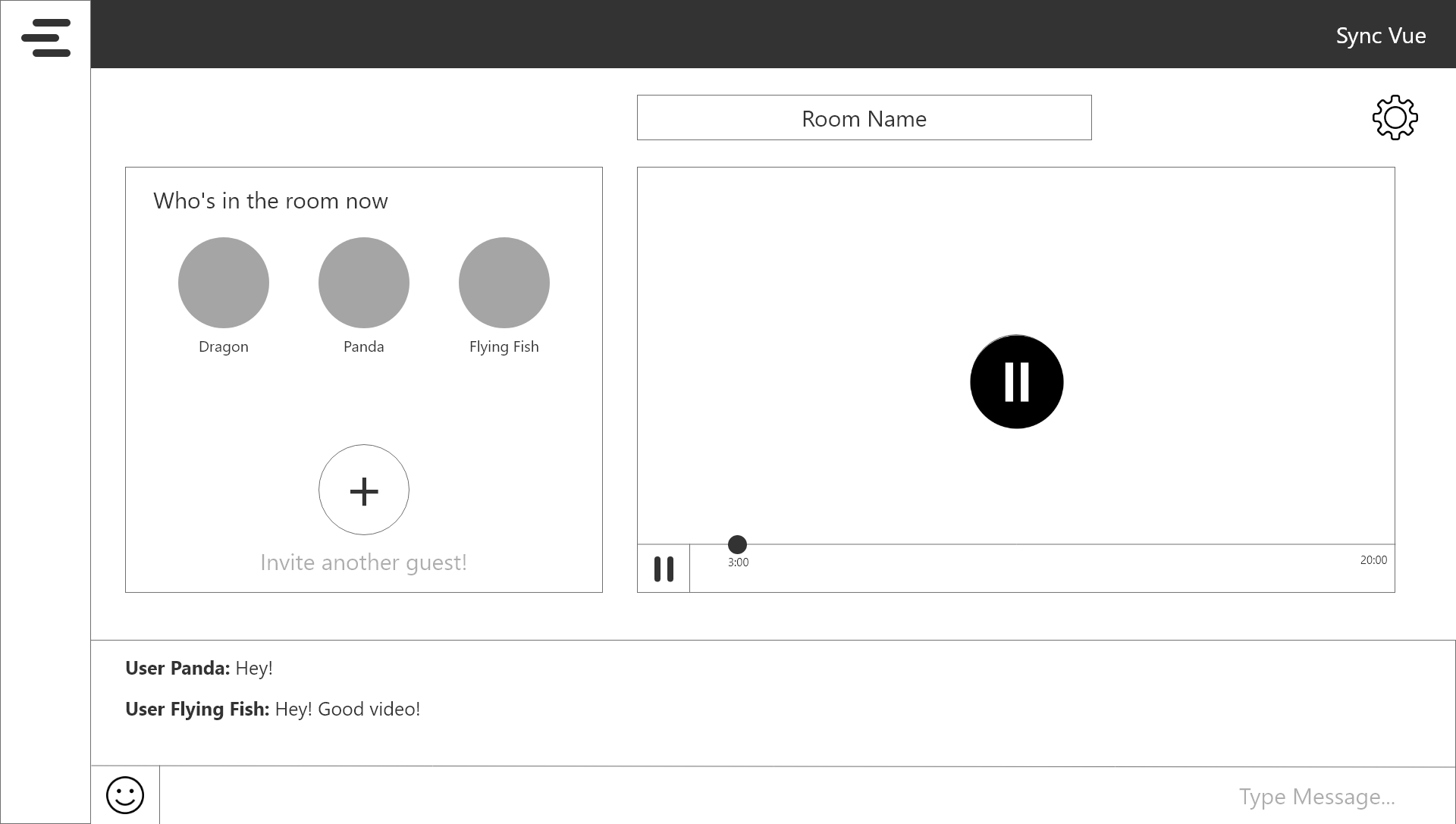Viewport: 1456px width, 824px height.
Task: Click the 20:00 end time label
Action: [x=1373, y=560]
